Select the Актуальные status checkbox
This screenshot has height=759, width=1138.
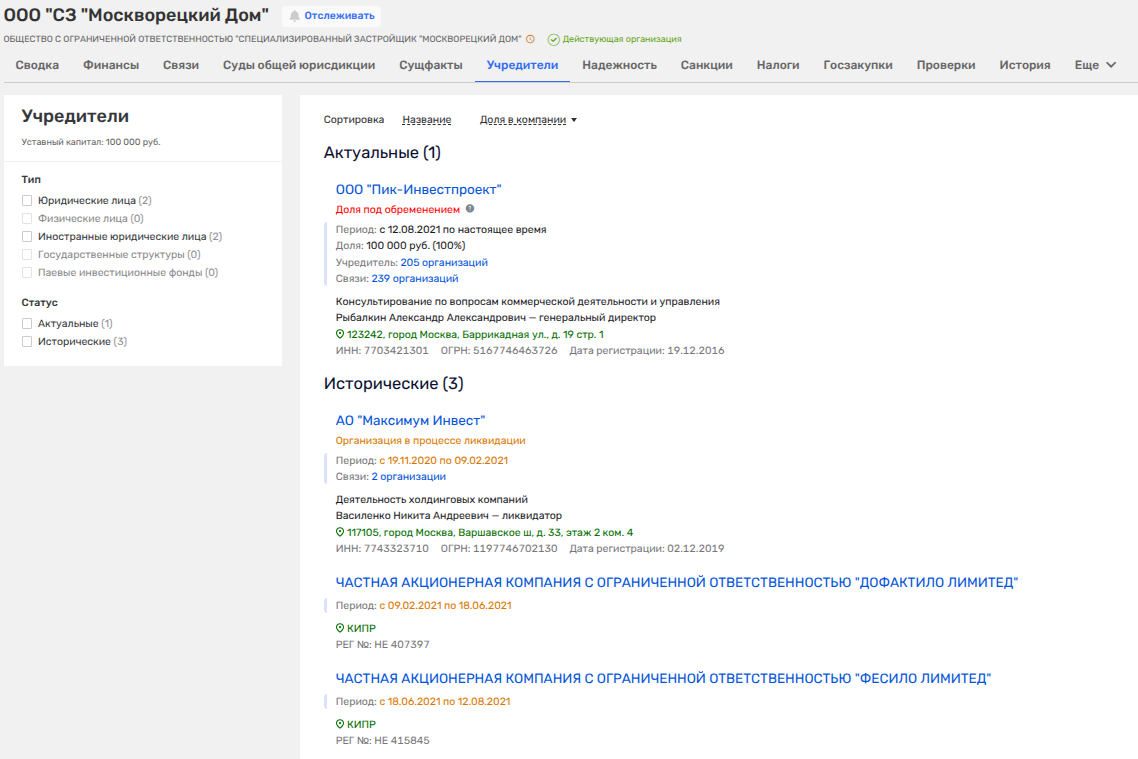pos(28,324)
